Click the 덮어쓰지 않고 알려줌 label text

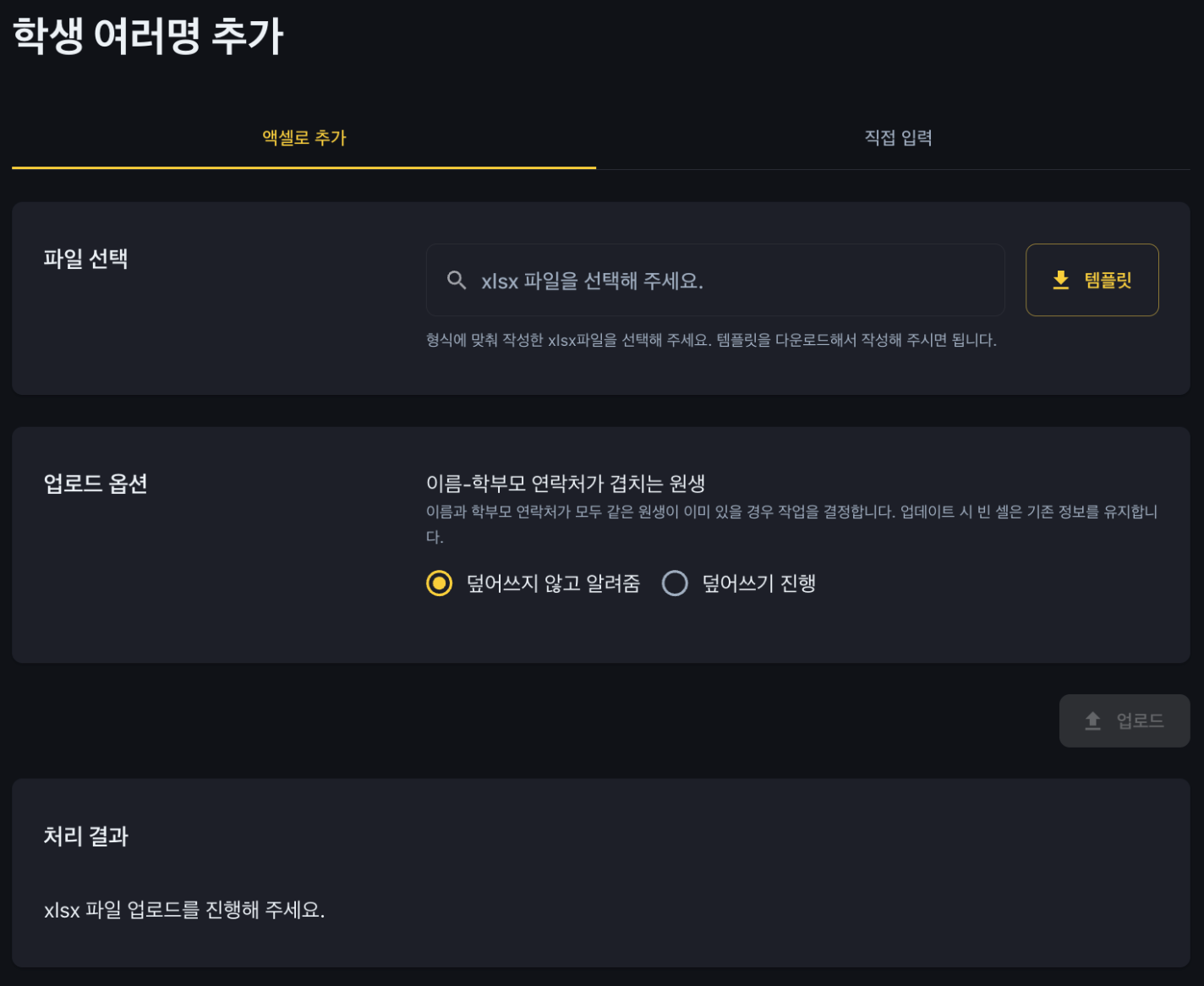click(x=553, y=583)
